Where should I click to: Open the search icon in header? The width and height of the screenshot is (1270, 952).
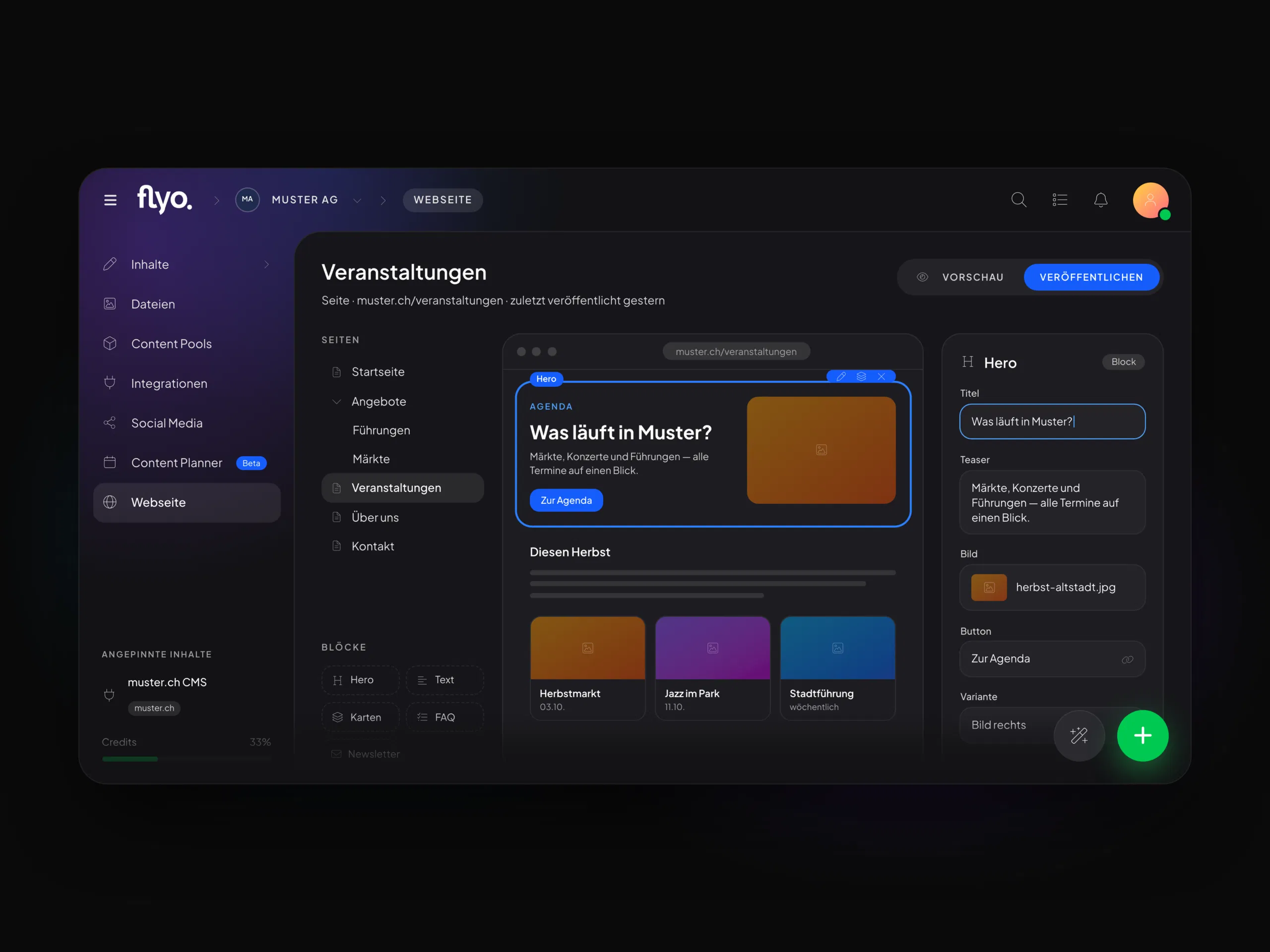(x=1018, y=200)
